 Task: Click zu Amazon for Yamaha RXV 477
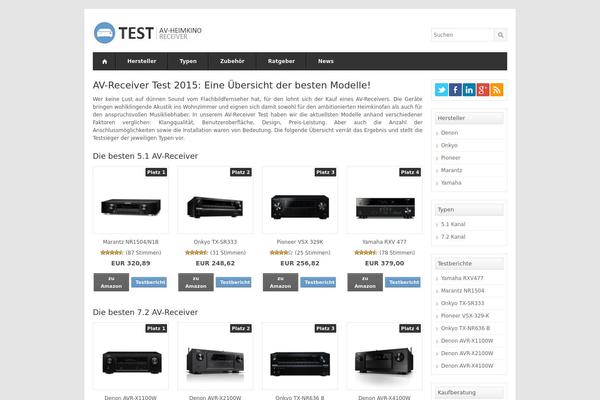(x=365, y=282)
